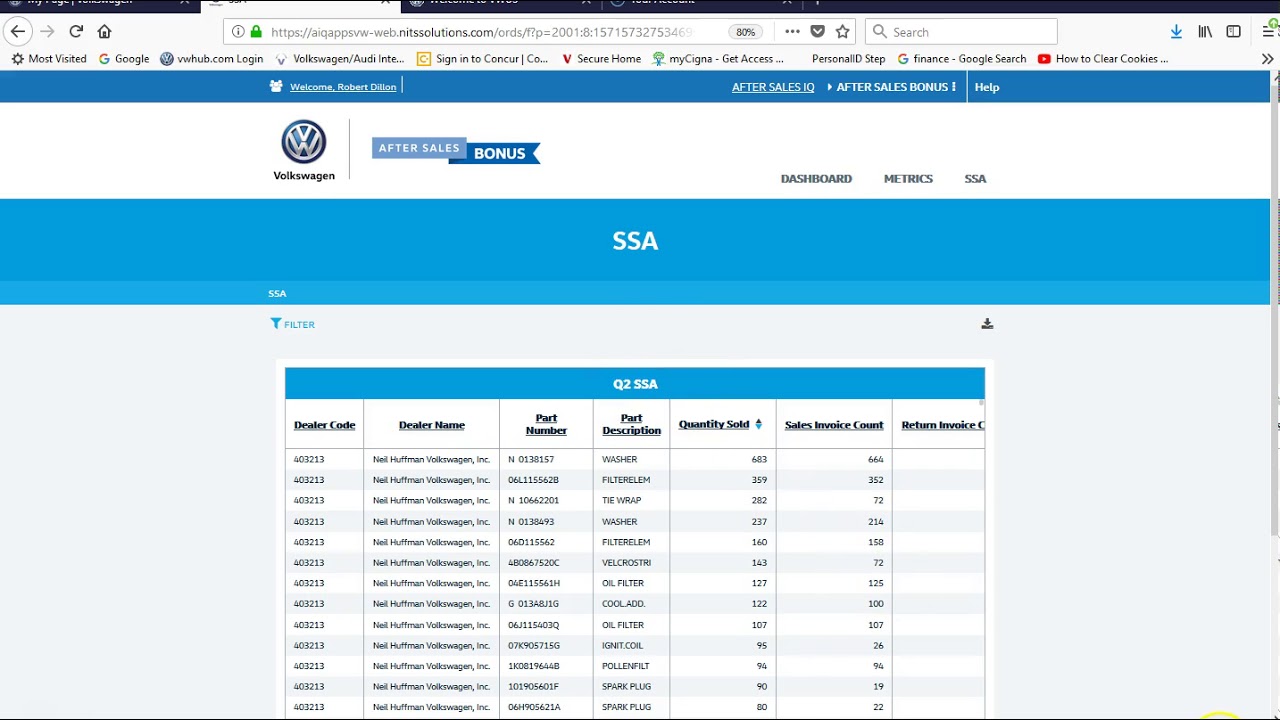Click the POLLENFILT description cell
This screenshot has height=720, width=1280.
coord(625,666)
